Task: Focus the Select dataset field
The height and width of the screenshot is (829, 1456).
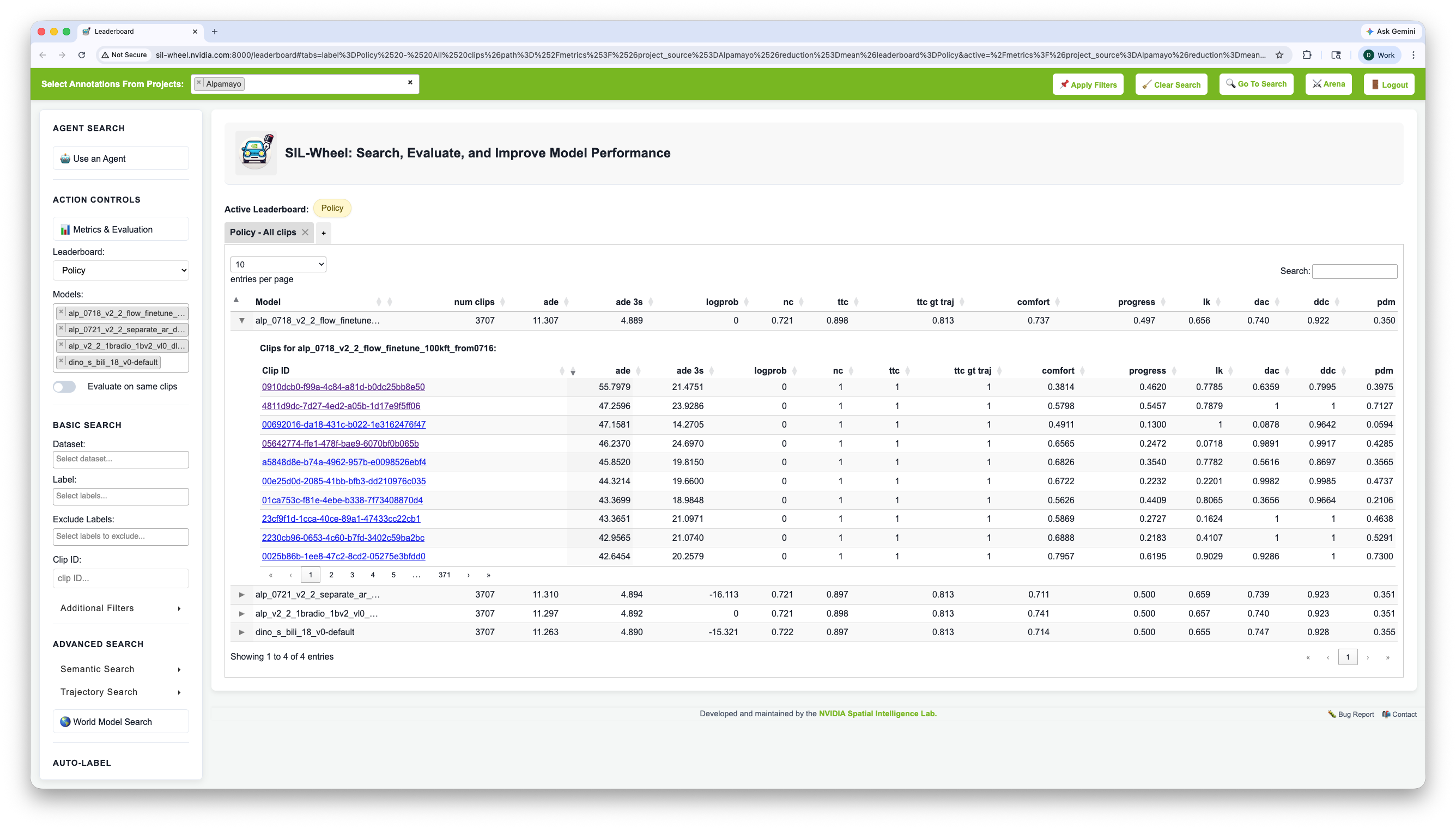Action: tap(121, 459)
